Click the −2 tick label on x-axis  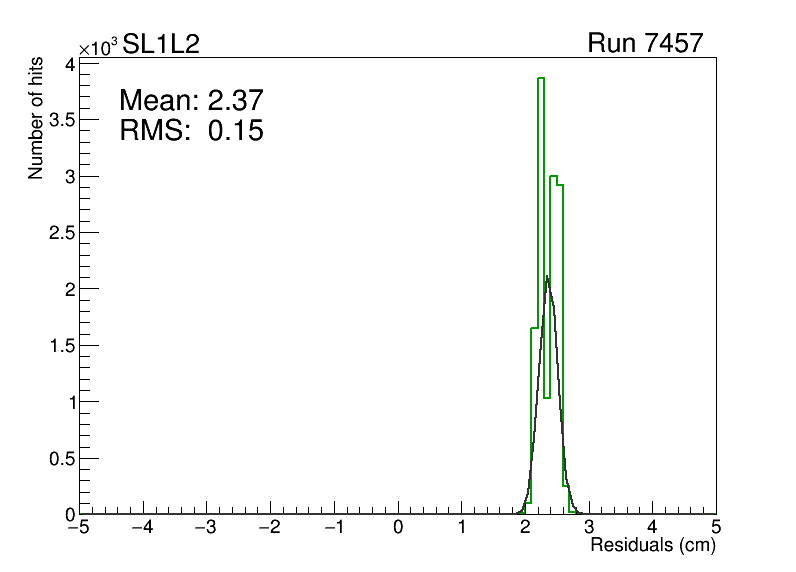pos(269,527)
